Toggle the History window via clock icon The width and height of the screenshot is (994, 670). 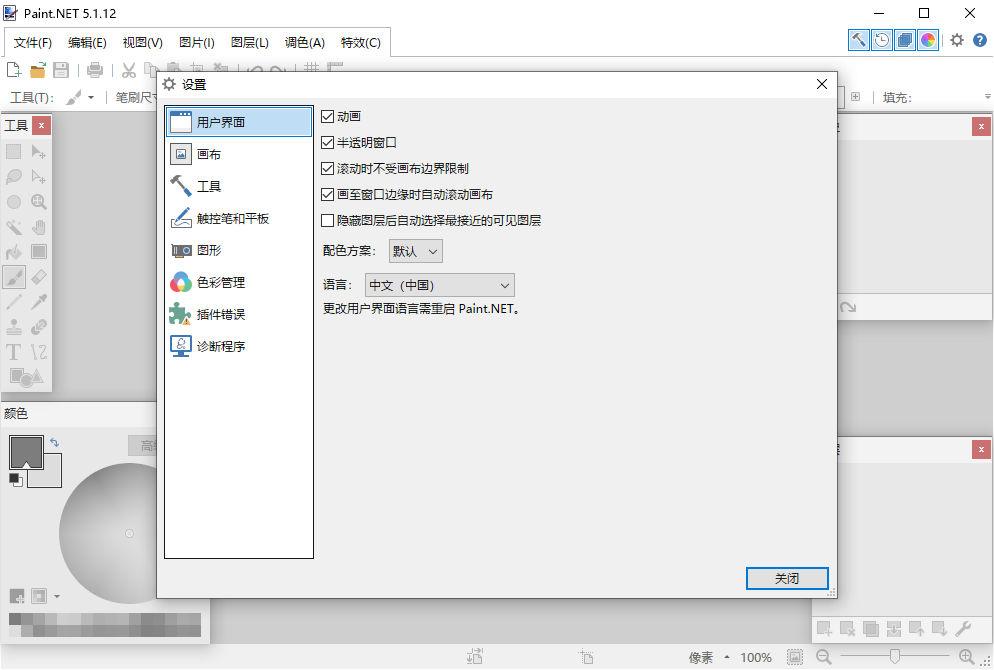tap(881, 41)
